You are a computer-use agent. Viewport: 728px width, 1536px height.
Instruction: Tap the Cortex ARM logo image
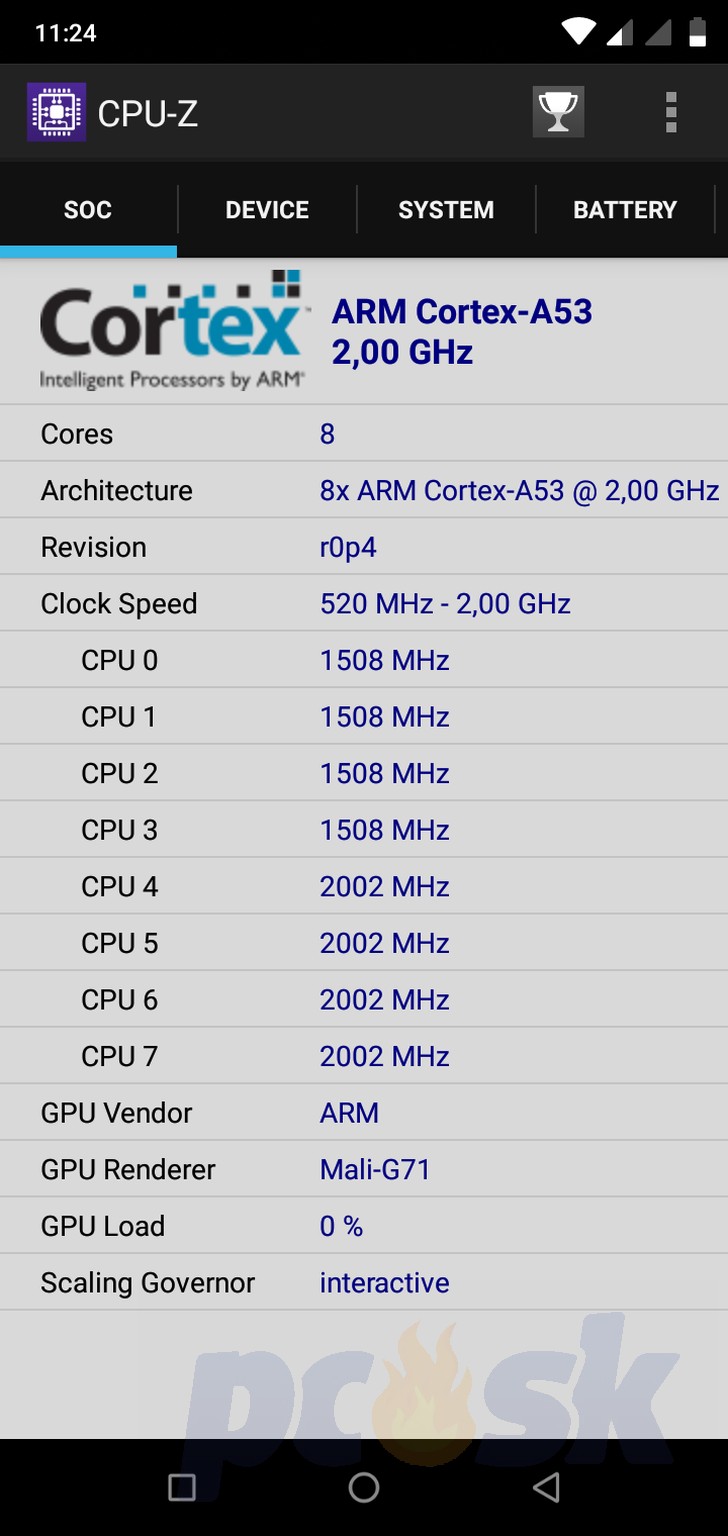tap(171, 330)
